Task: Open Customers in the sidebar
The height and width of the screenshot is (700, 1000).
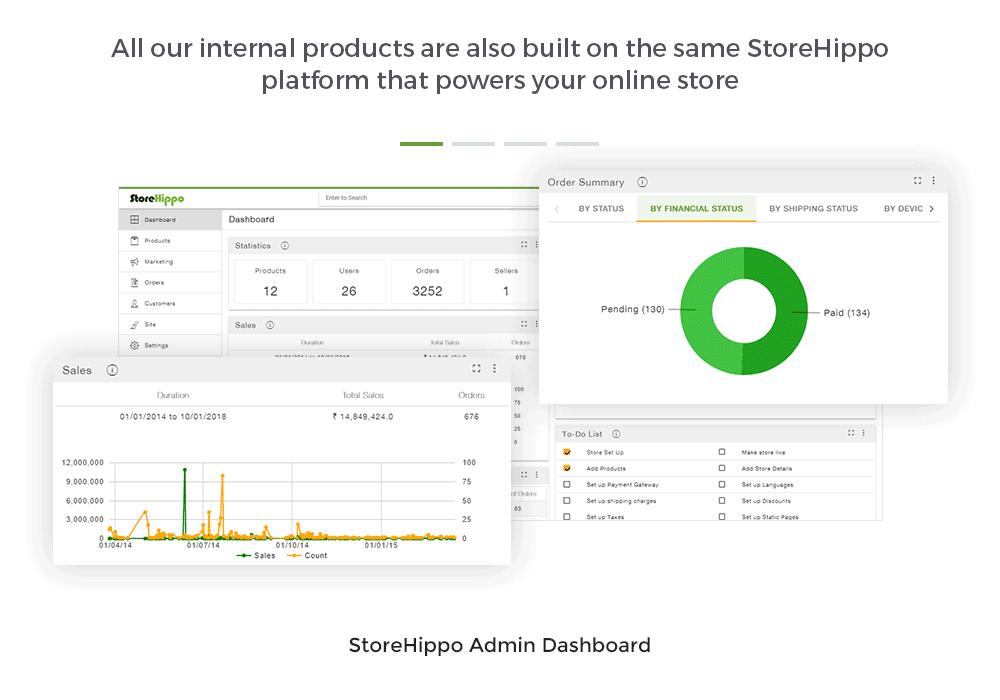Action: coord(170,303)
